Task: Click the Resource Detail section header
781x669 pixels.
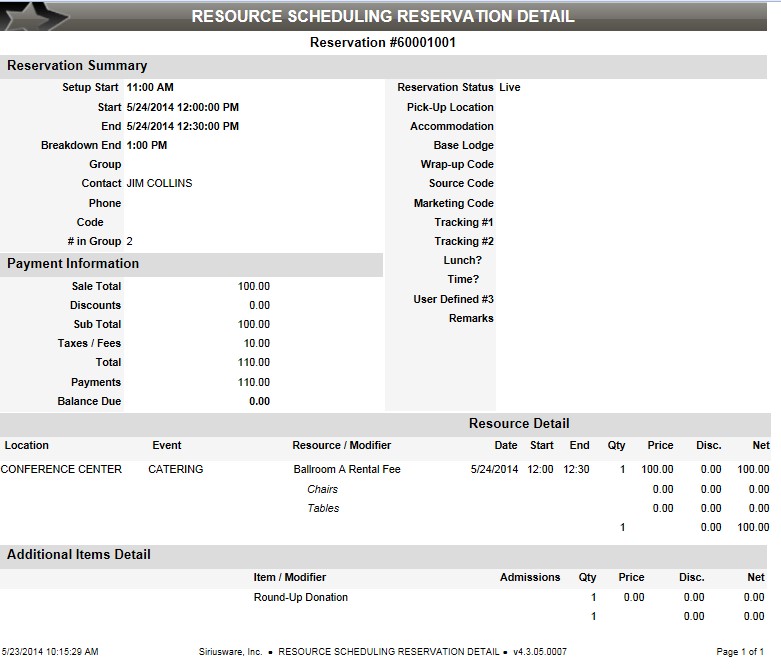Action: (519, 423)
